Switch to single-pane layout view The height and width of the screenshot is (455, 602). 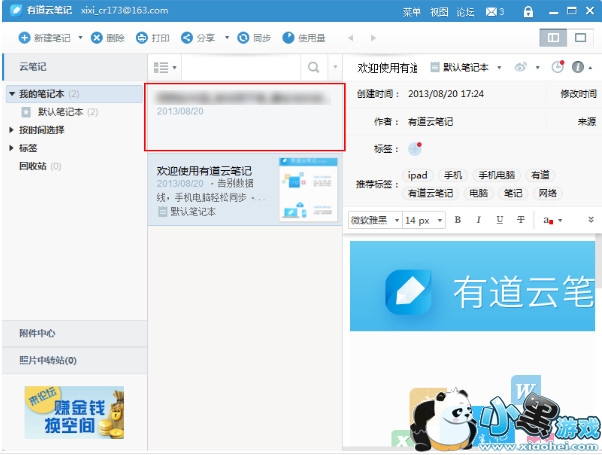580,38
